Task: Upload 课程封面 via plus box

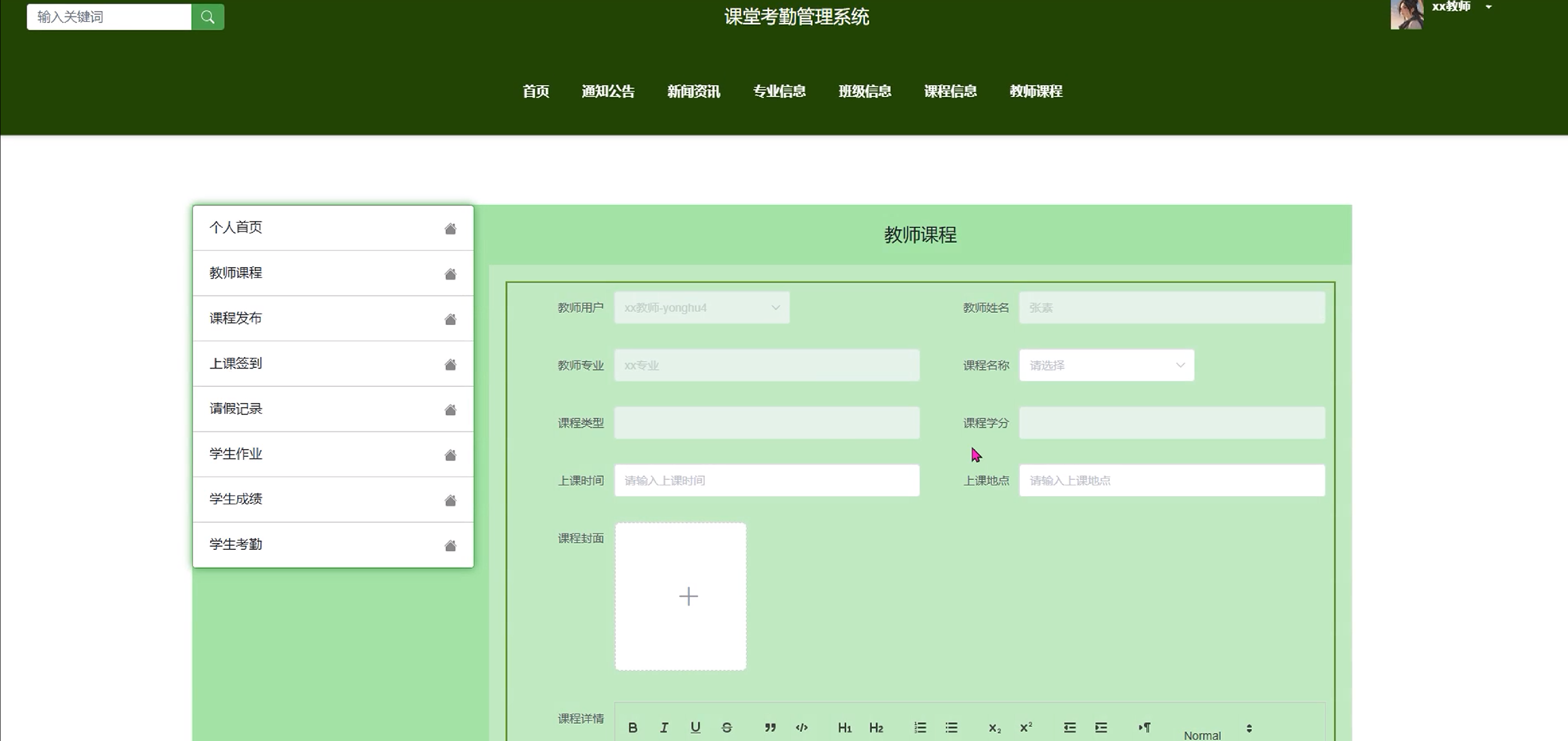Action: [680, 596]
